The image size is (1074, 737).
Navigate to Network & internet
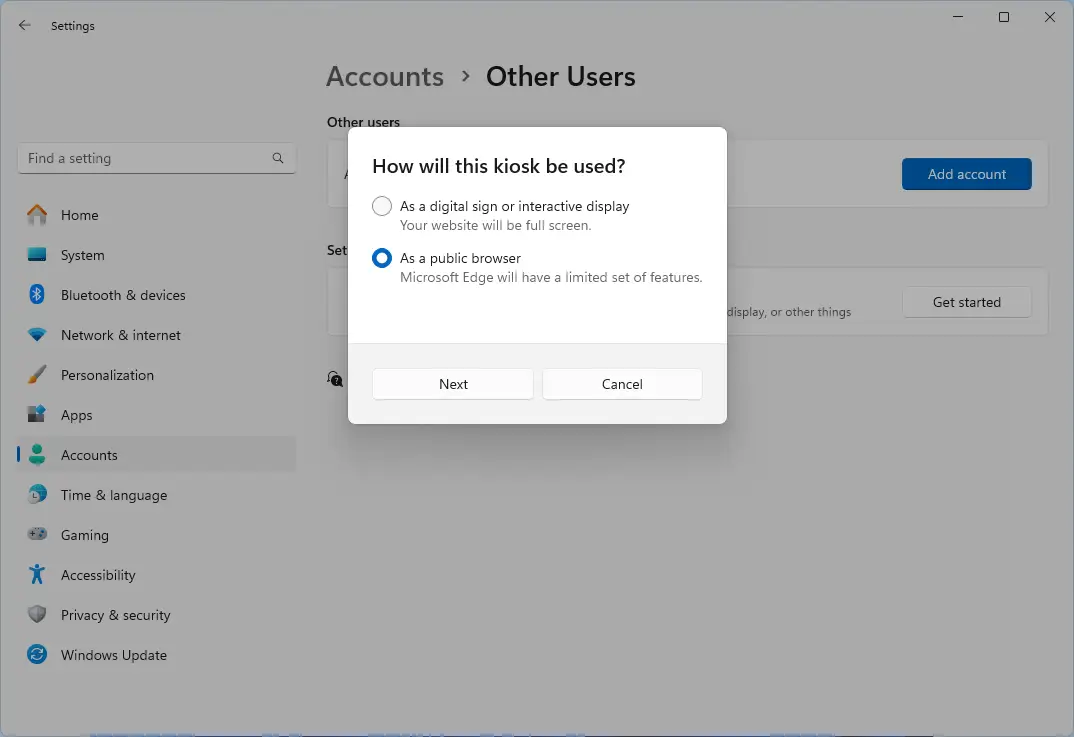pyautogui.click(x=157, y=335)
